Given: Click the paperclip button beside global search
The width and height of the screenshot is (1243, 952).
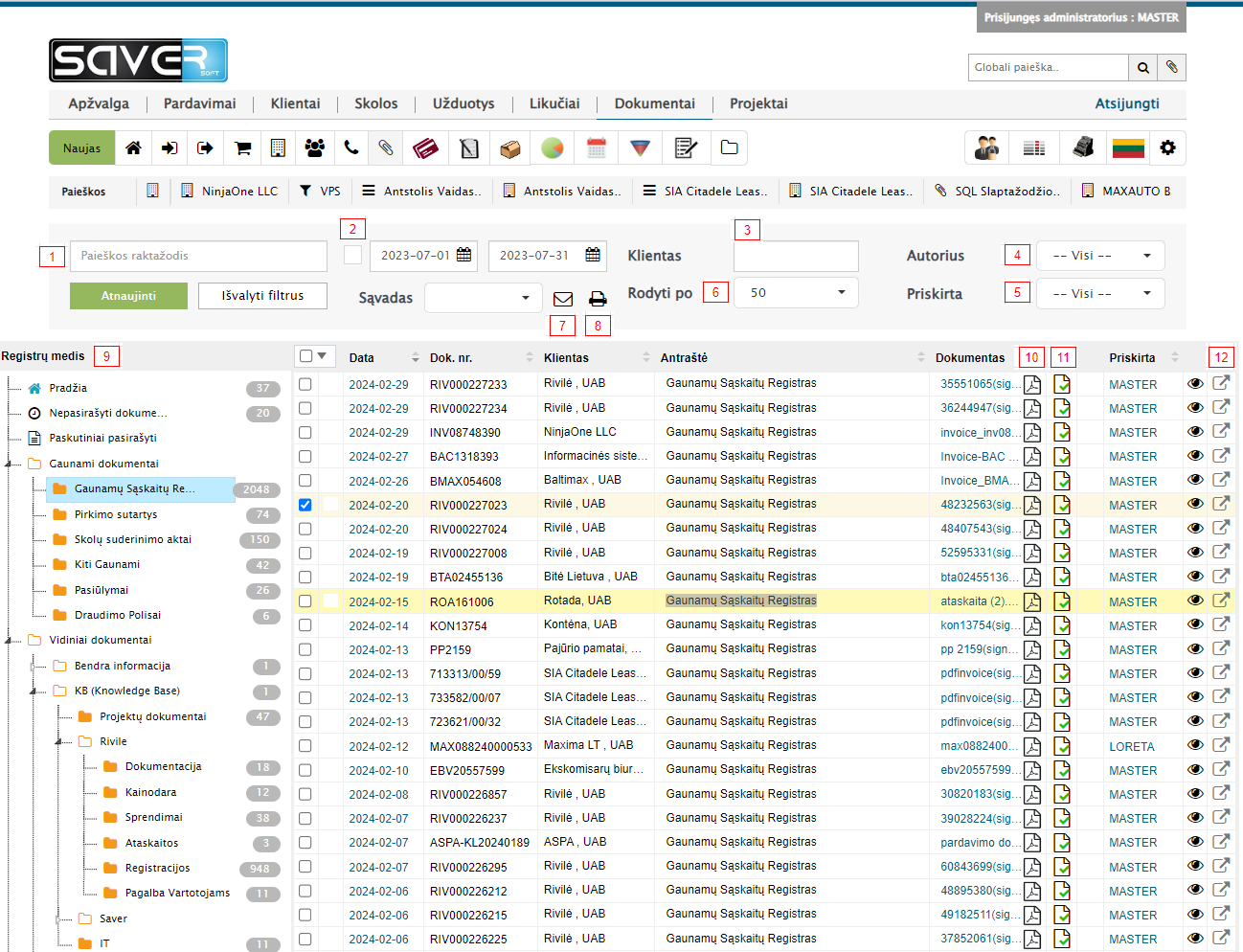Looking at the screenshot, I should tap(1172, 68).
